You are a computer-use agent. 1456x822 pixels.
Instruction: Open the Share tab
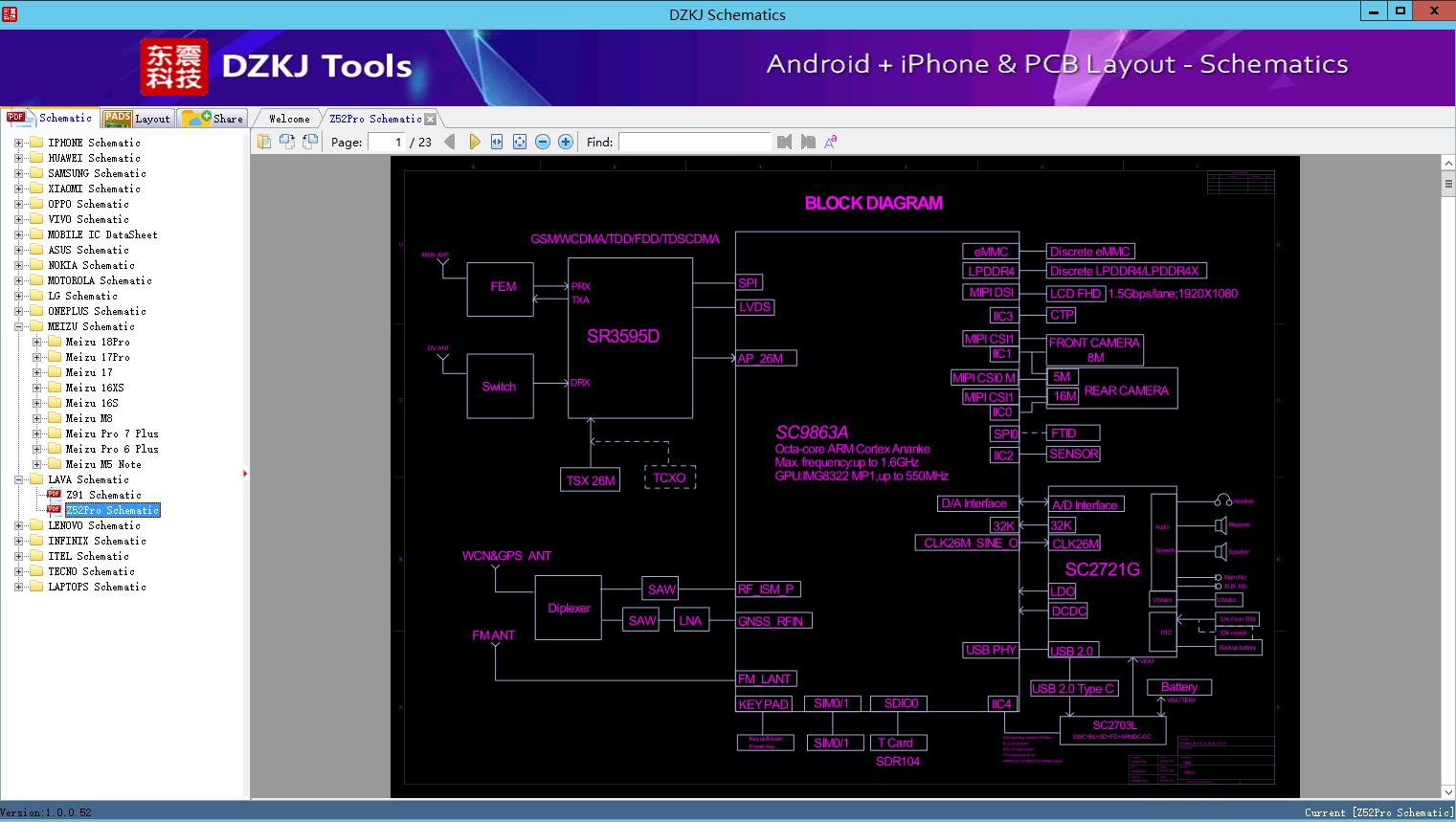[213, 119]
